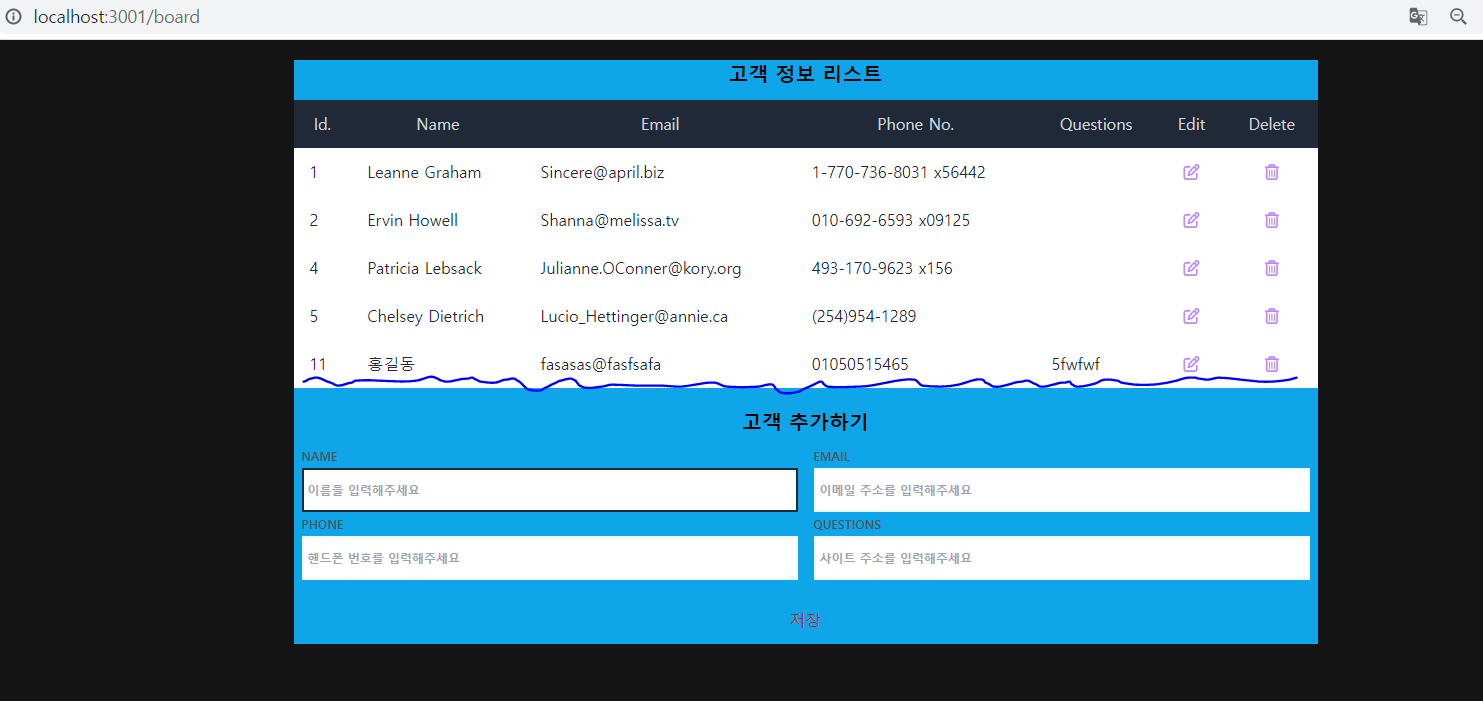Select the name 홍길동
This screenshot has height=701, width=1483.
point(391,364)
